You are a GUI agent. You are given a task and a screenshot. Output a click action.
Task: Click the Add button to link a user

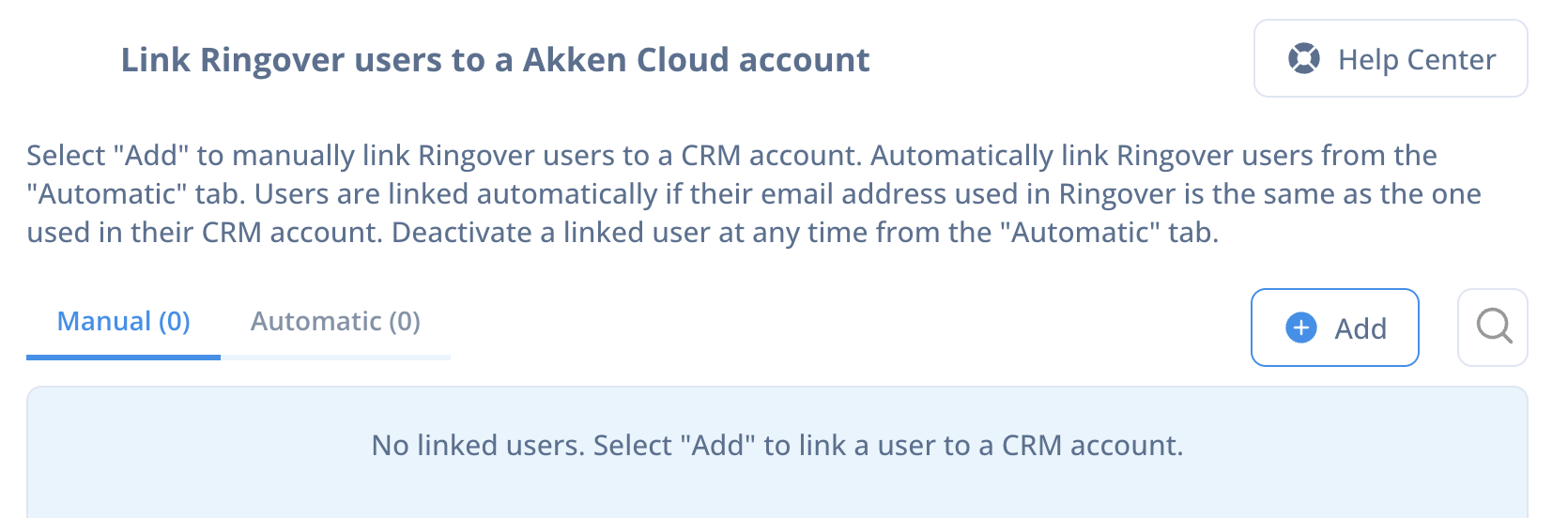(1334, 328)
